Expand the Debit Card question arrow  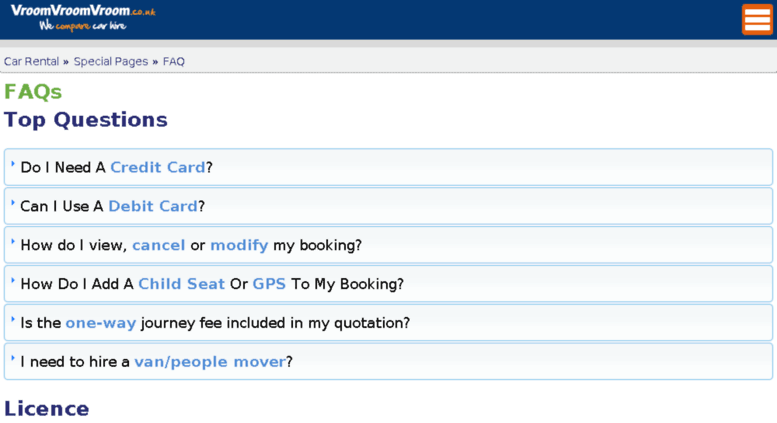(x=13, y=202)
